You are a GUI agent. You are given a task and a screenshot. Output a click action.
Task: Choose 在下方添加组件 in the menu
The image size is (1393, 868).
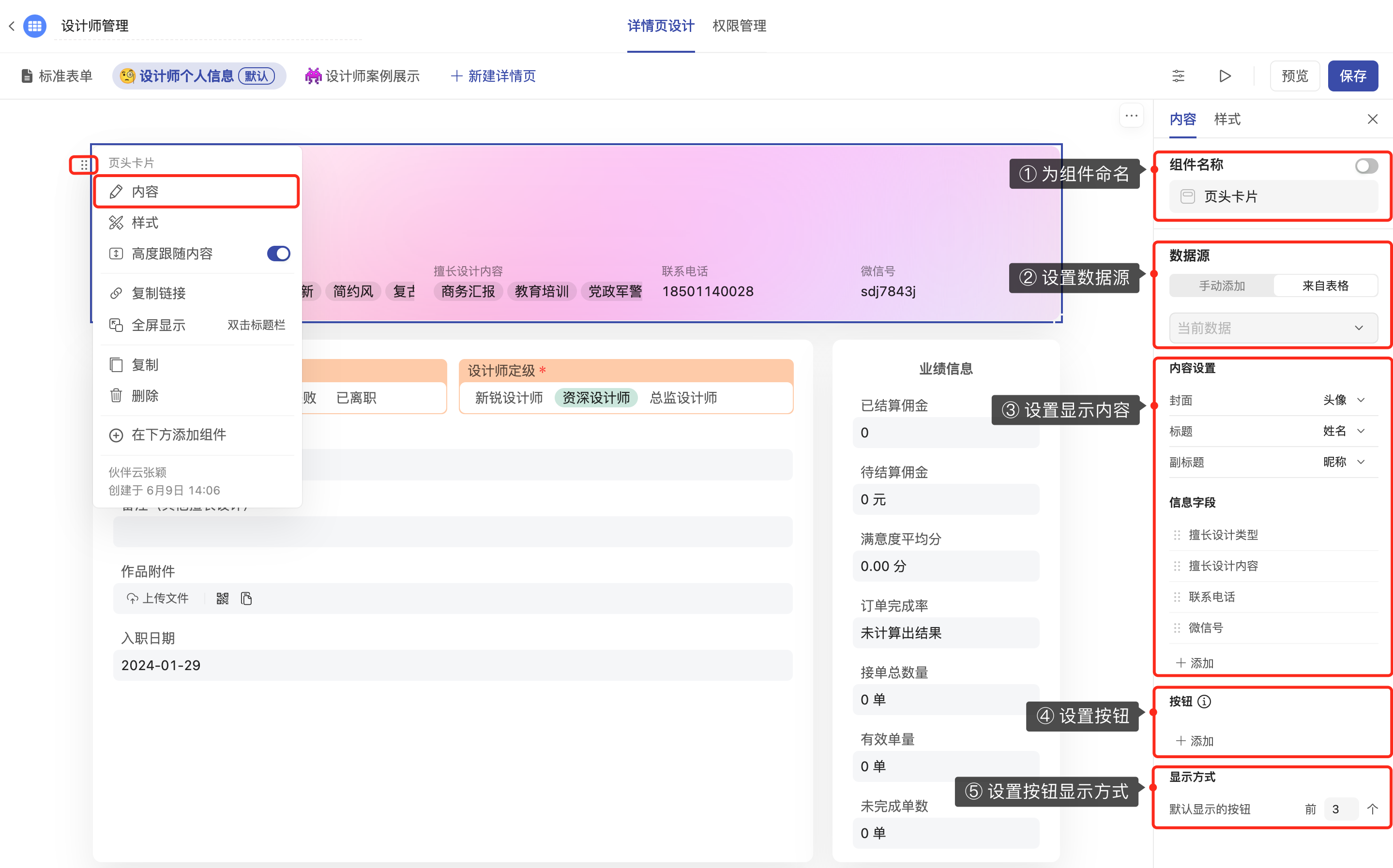point(197,434)
